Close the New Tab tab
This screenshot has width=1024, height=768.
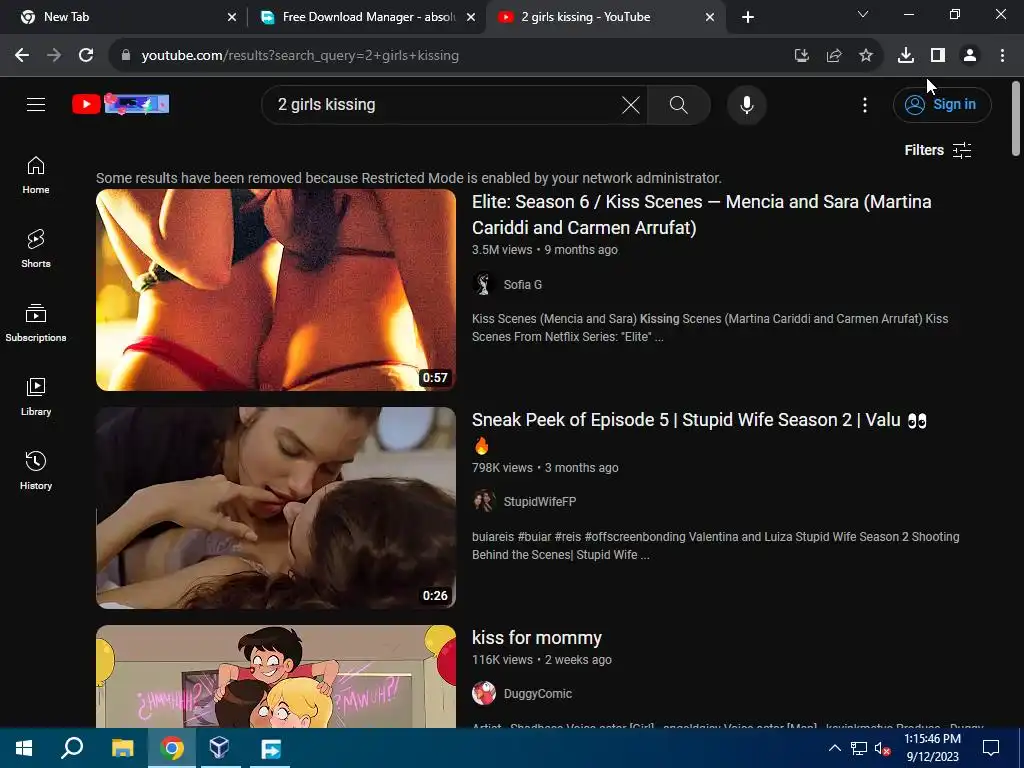pos(232,17)
